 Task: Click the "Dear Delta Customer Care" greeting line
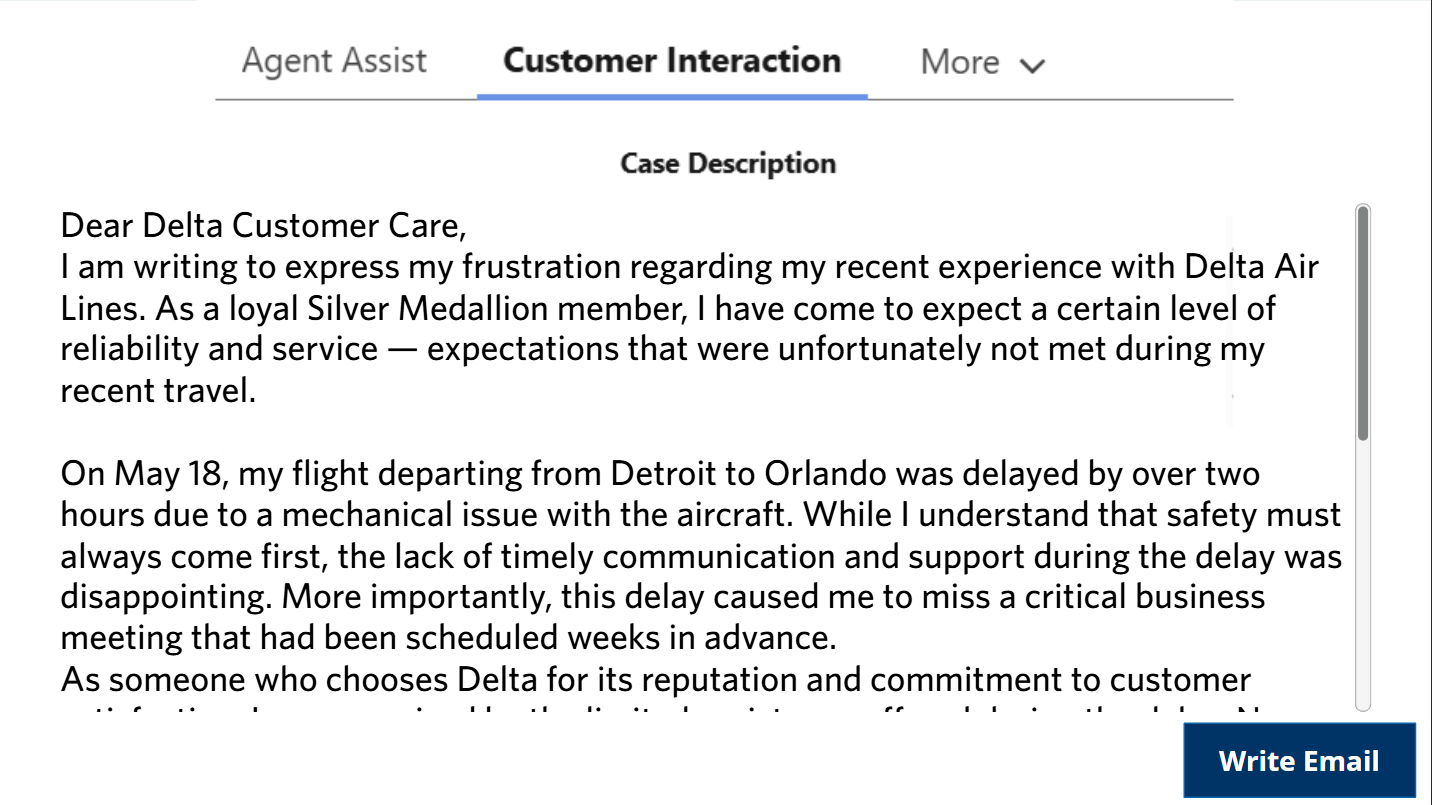(263, 226)
